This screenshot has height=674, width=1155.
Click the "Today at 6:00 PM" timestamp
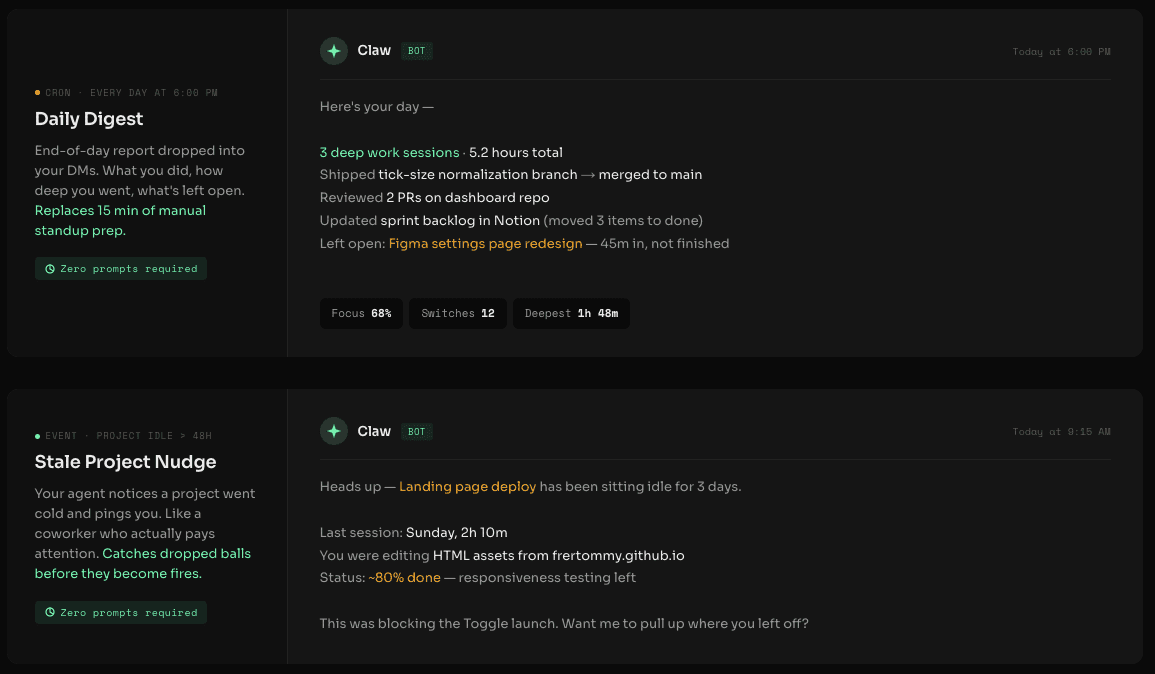pos(1061,52)
